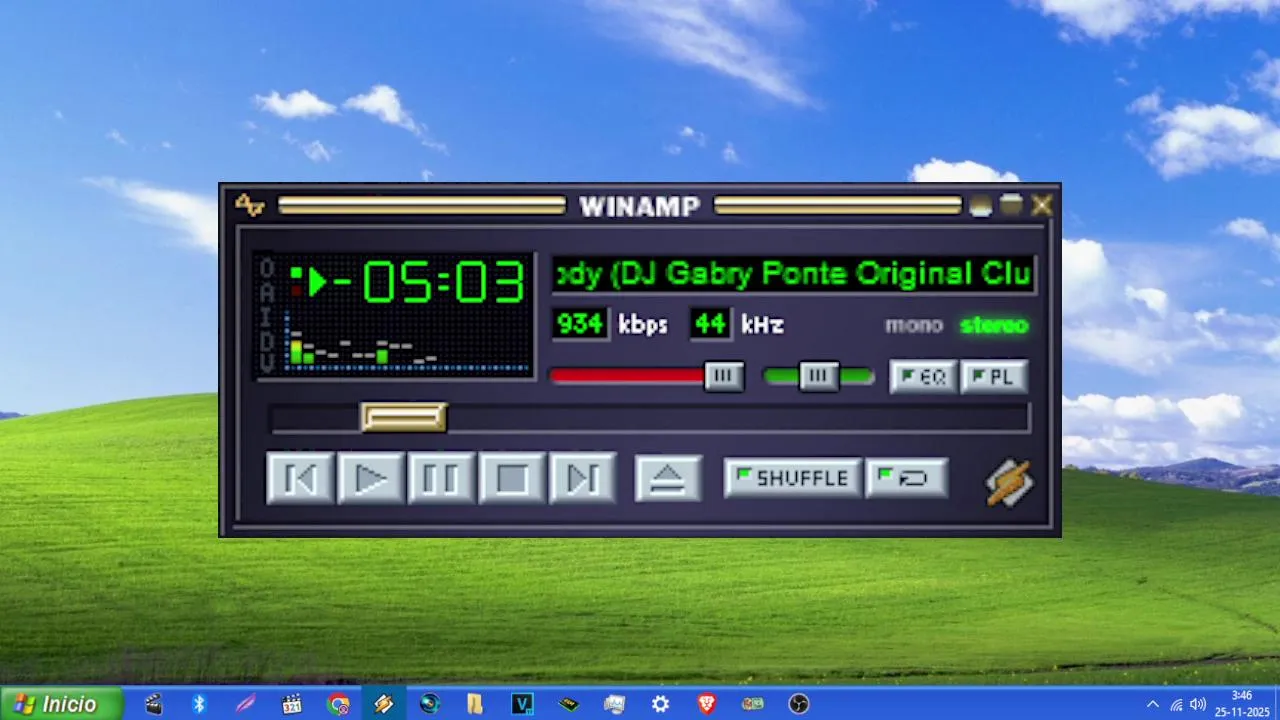
Task: Click the WINAMP title bar text
Action: coord(640,207)
